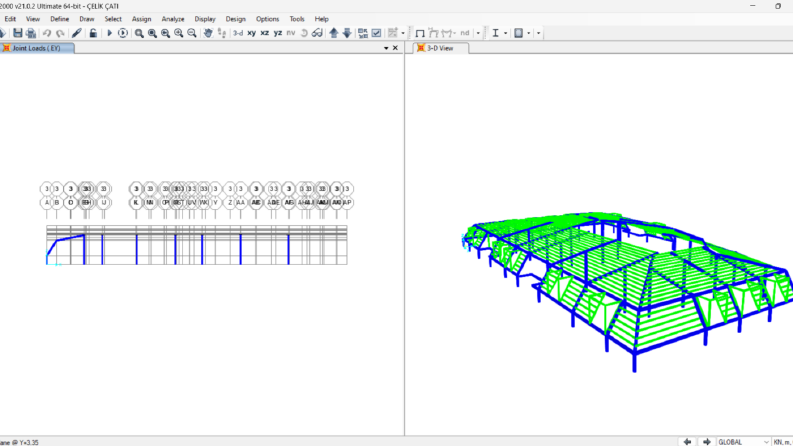
Task: Open the Select menu
Action: click(113, 19)
